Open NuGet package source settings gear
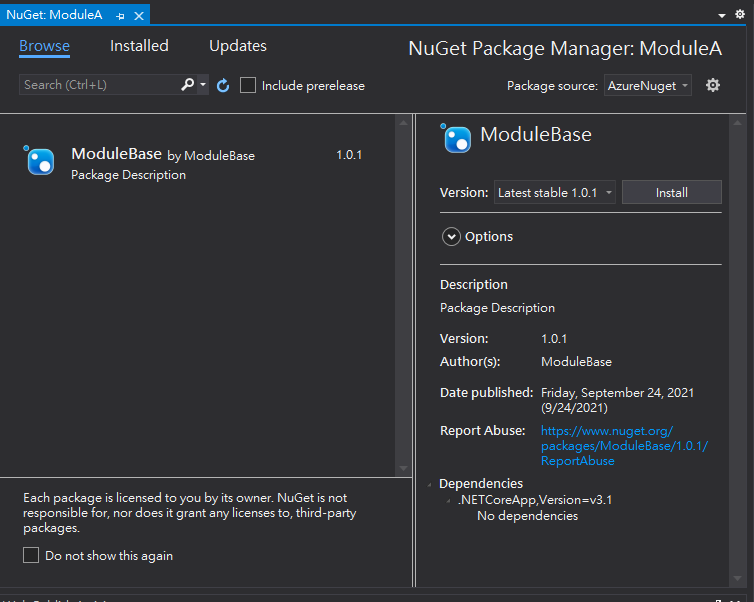The height and width of the screenshot is (602, 754). 713,85
